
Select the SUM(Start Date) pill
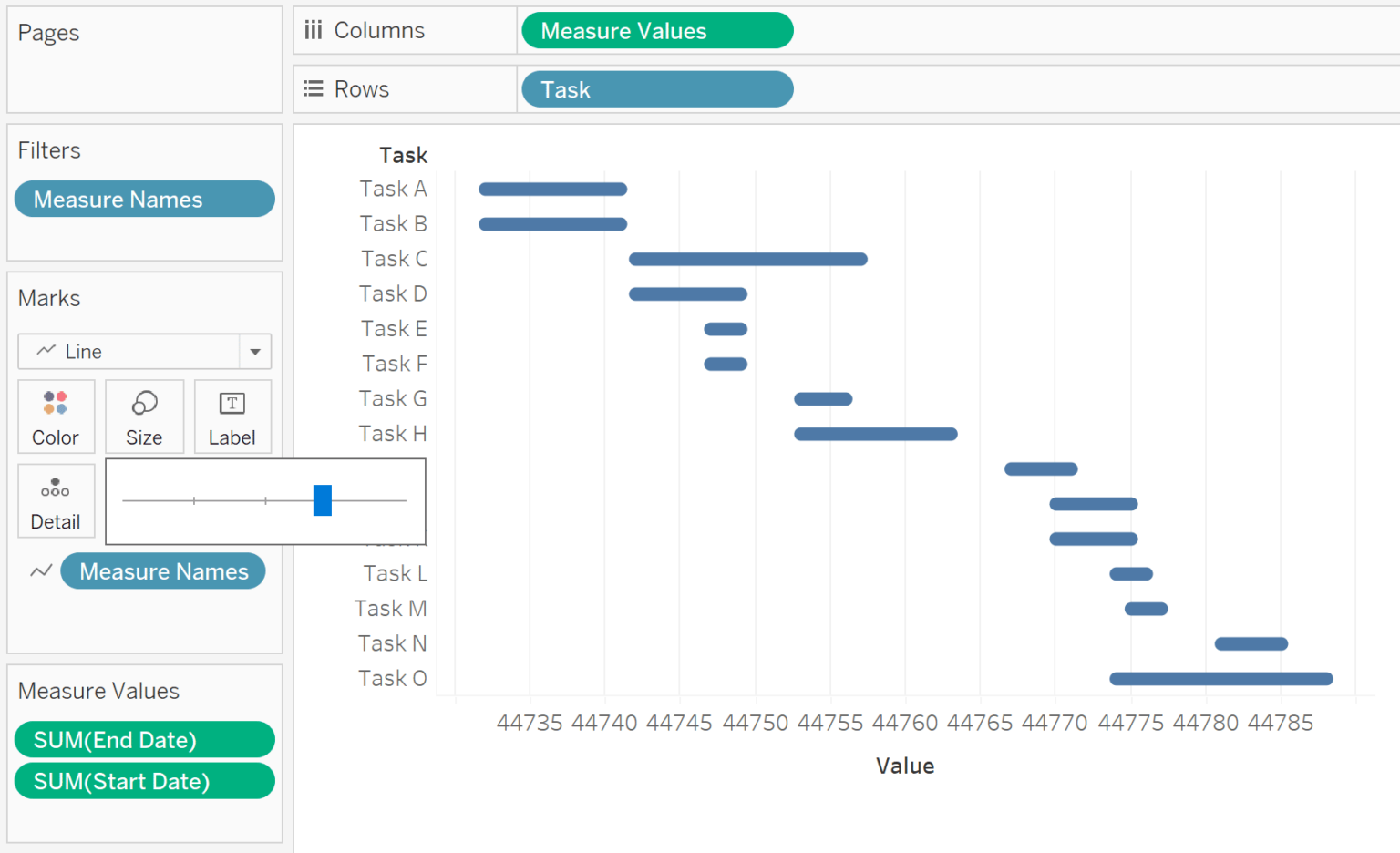[x=144, y=781]
